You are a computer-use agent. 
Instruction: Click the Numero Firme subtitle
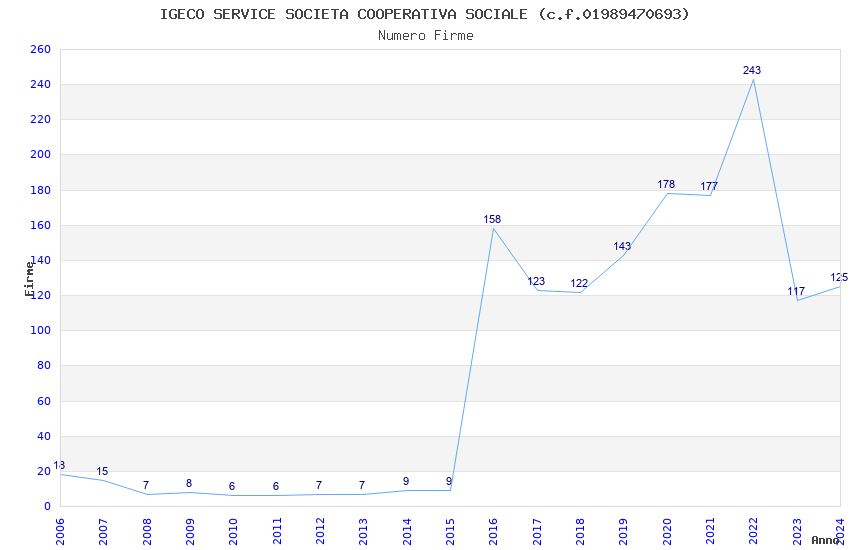coord(425,35)
